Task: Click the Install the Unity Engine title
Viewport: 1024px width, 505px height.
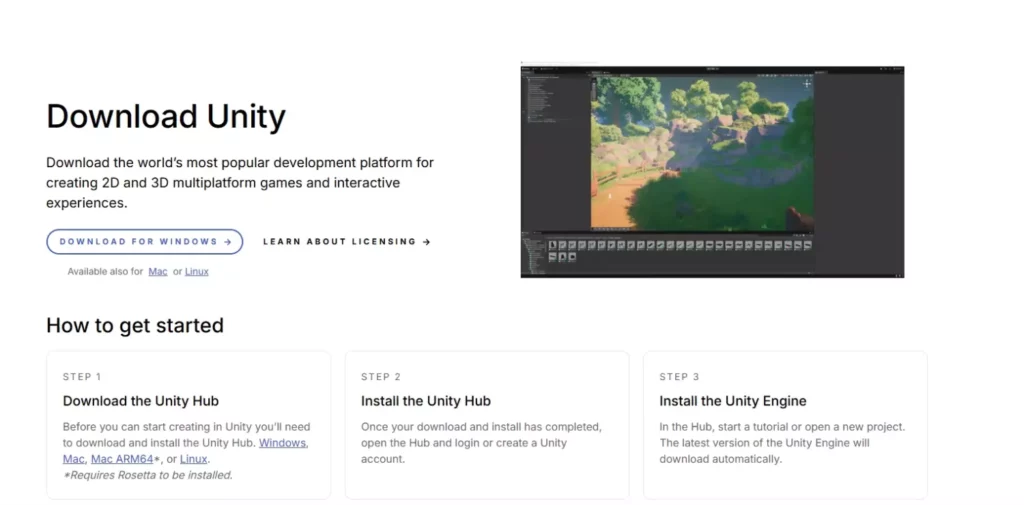Action: 733,401
